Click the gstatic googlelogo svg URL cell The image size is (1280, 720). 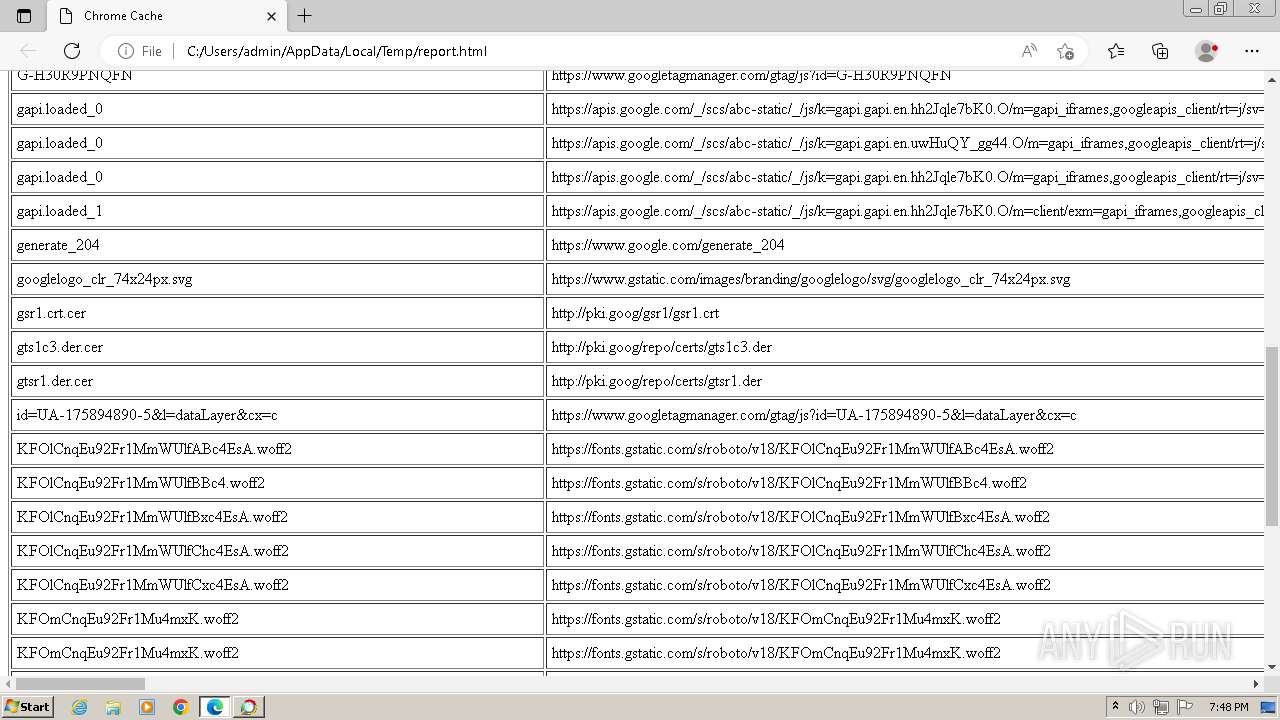coord(905,279)
